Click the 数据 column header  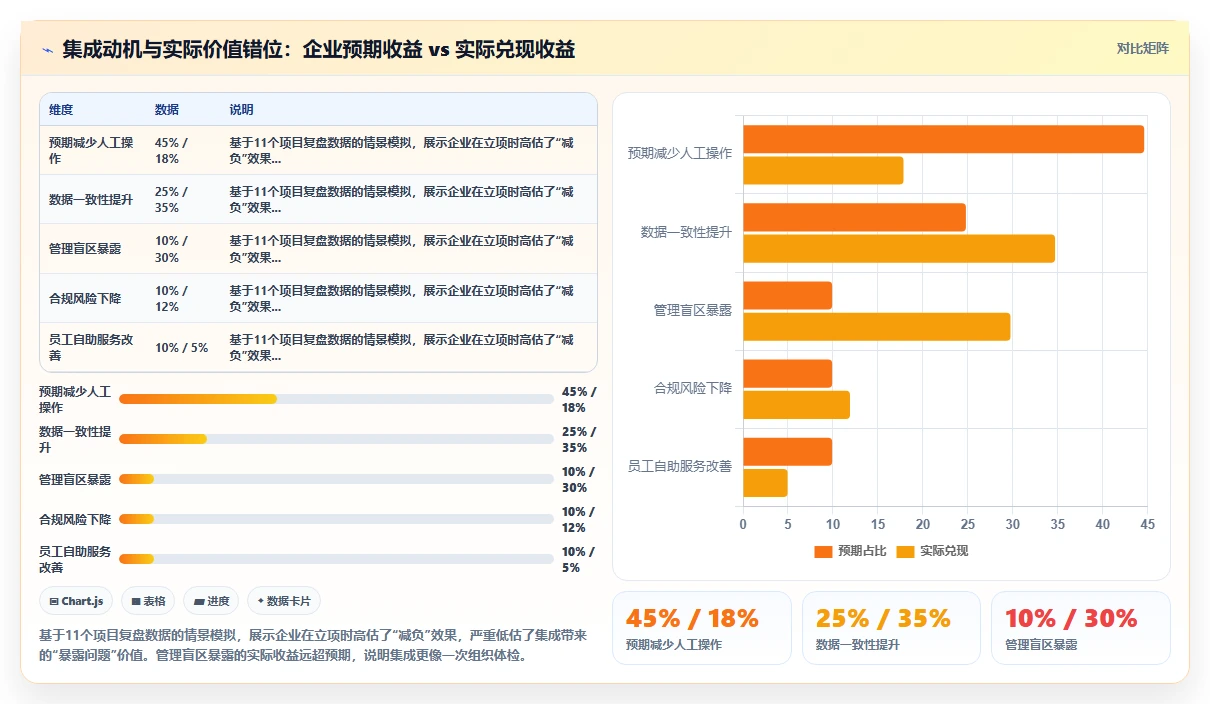(167, 110)
